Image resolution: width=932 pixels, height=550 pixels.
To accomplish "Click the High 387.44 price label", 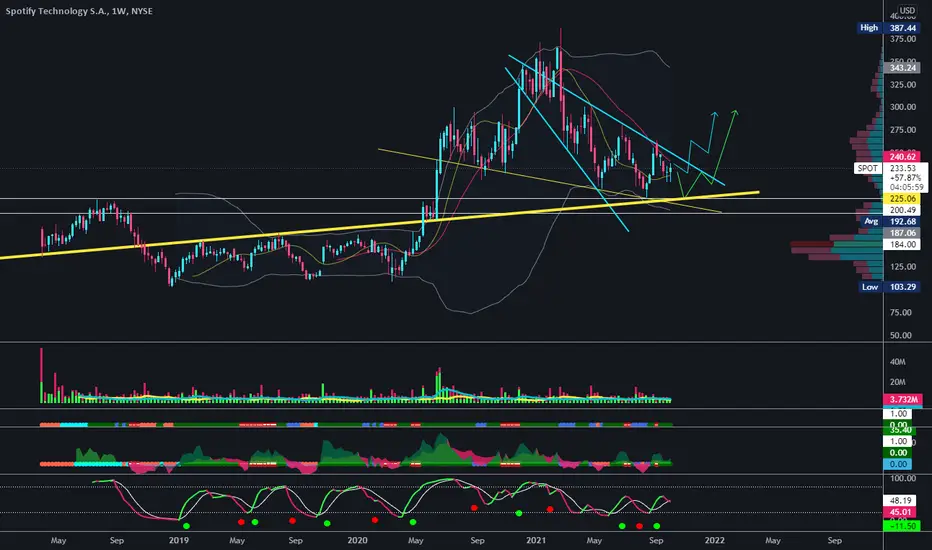I will coord(888,28).
